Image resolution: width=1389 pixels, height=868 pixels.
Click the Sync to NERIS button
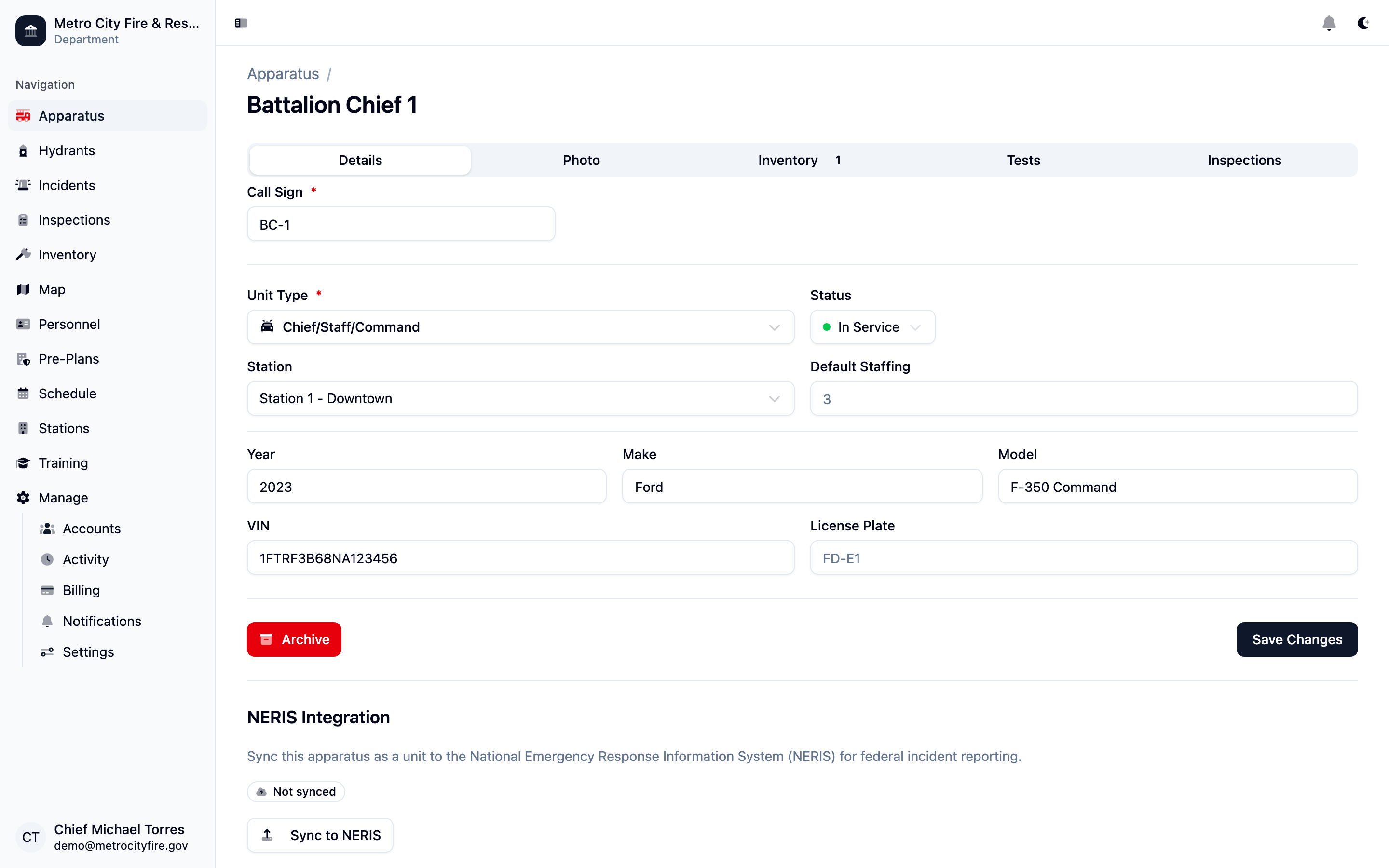click(x=320, y=835)
